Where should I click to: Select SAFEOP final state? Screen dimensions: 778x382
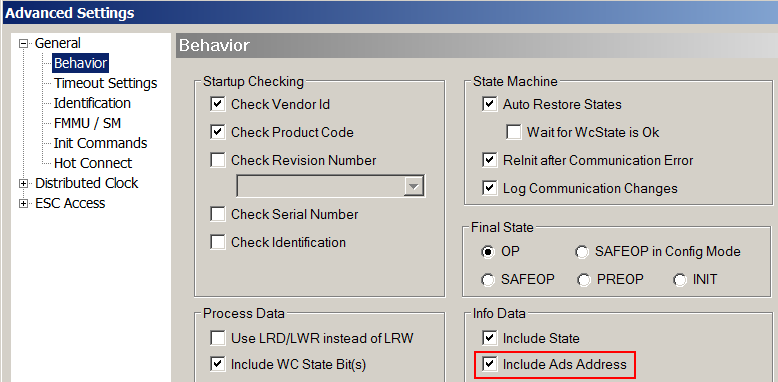pos(488,280)
